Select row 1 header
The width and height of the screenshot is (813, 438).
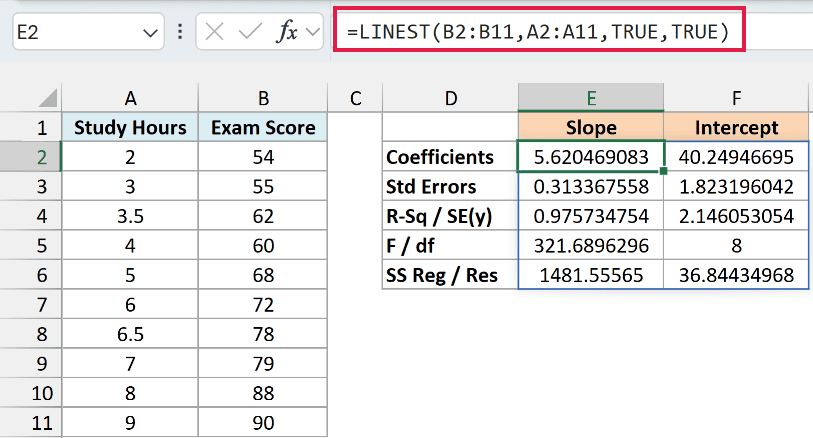31,128
